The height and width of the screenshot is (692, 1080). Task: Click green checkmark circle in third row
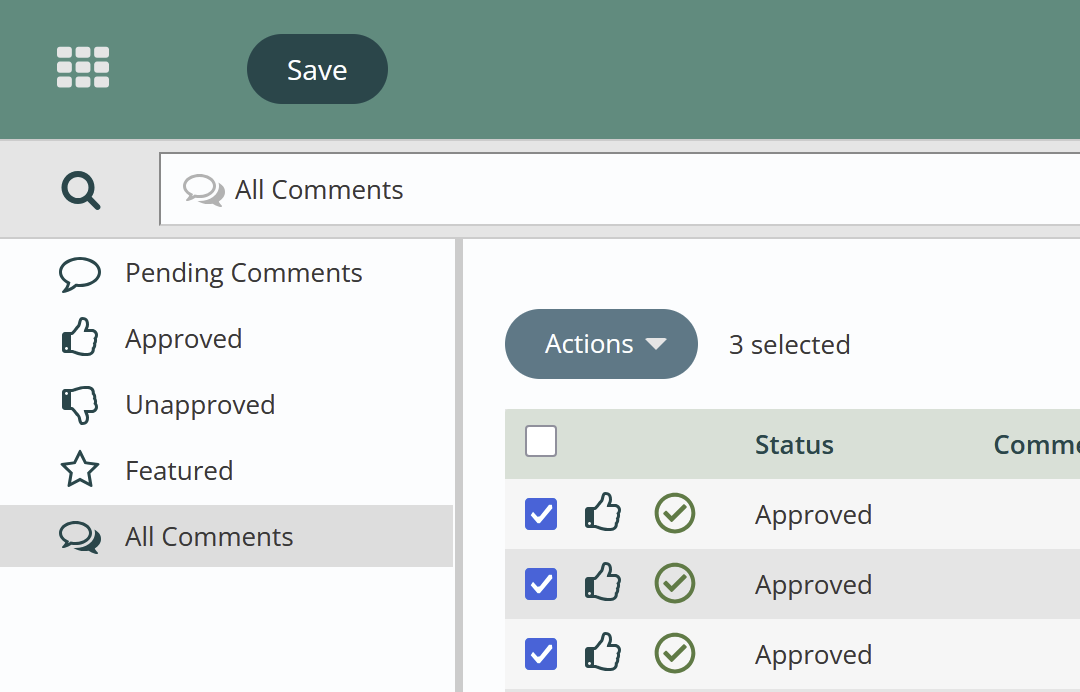(675, 654)
